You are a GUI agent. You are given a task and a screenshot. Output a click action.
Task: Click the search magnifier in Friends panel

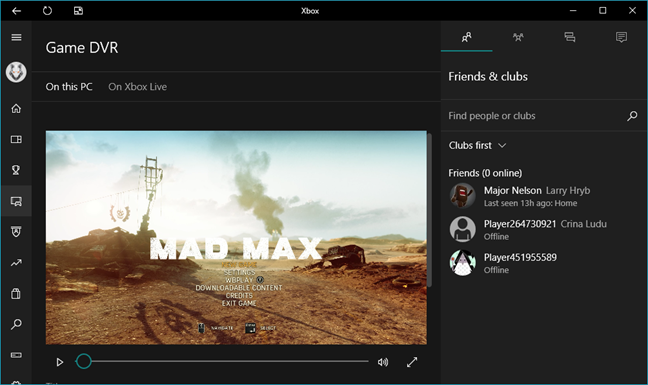pyautogui.click(x=632, y=116)
